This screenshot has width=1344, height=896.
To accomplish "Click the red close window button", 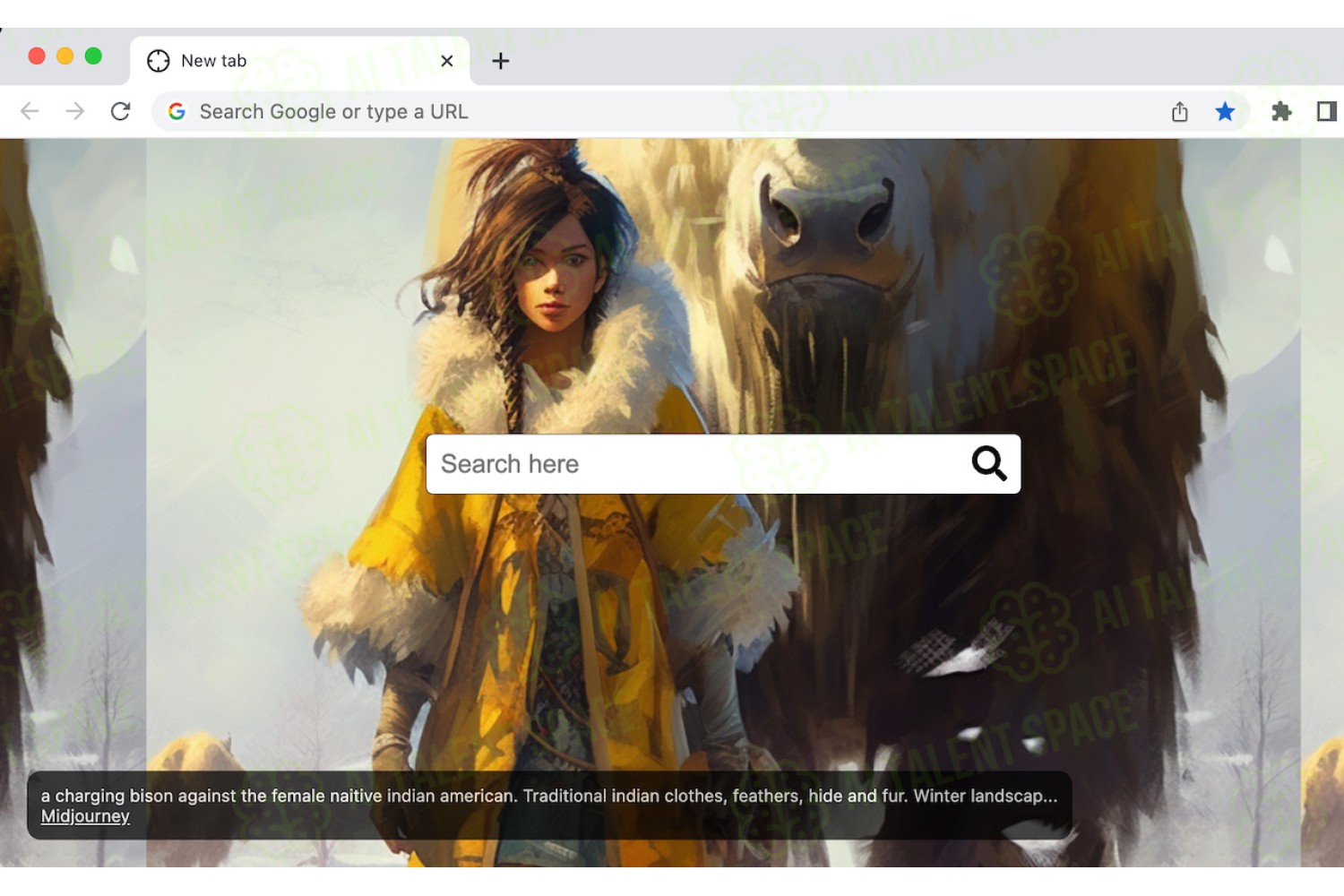I will point(37,56).
